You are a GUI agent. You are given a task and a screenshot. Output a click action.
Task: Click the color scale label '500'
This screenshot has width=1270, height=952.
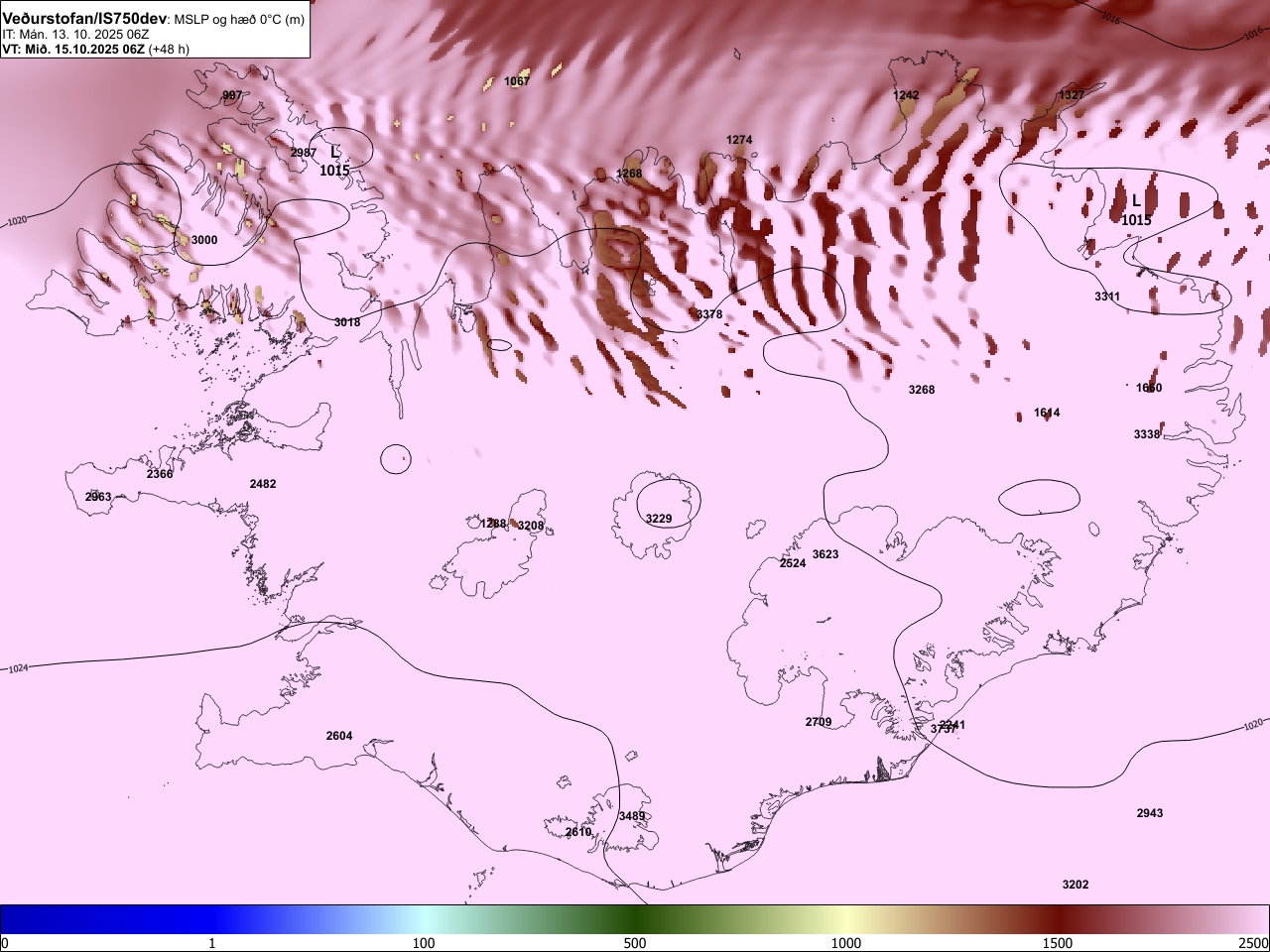635,943
